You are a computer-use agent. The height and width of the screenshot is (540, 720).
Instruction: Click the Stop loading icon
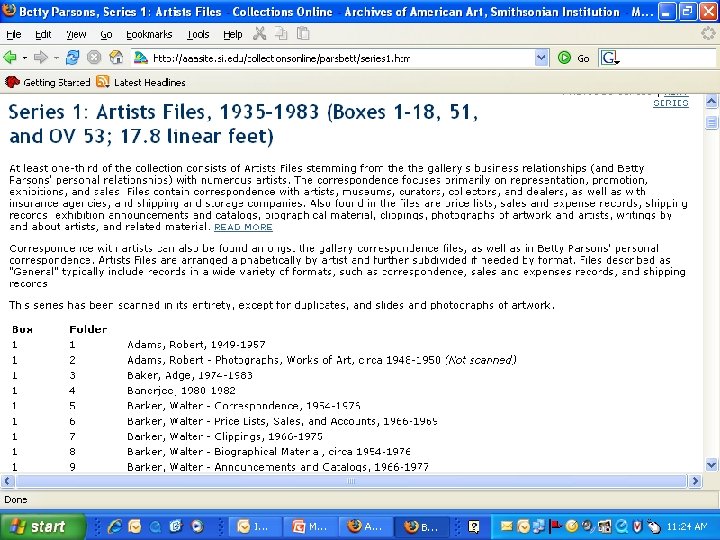pyautogui.click(x=94, y=57)
